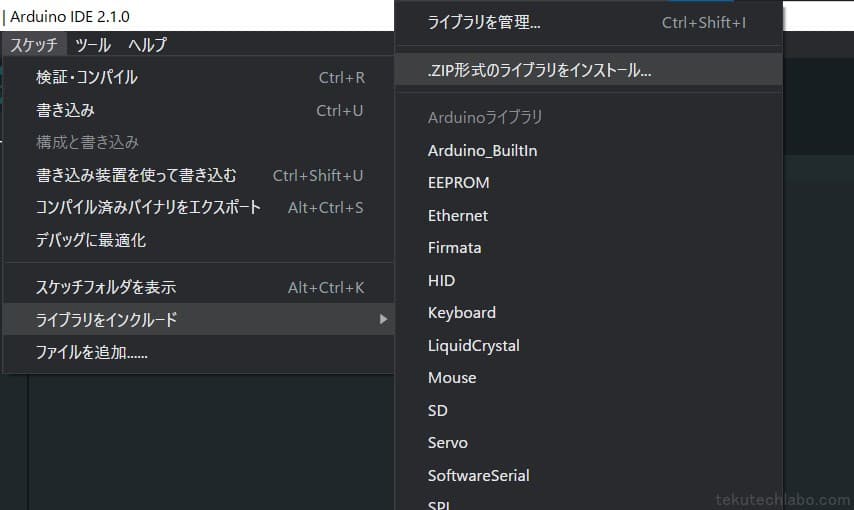Include the HID library
This screenshot has height=510, width=854.
589,280
